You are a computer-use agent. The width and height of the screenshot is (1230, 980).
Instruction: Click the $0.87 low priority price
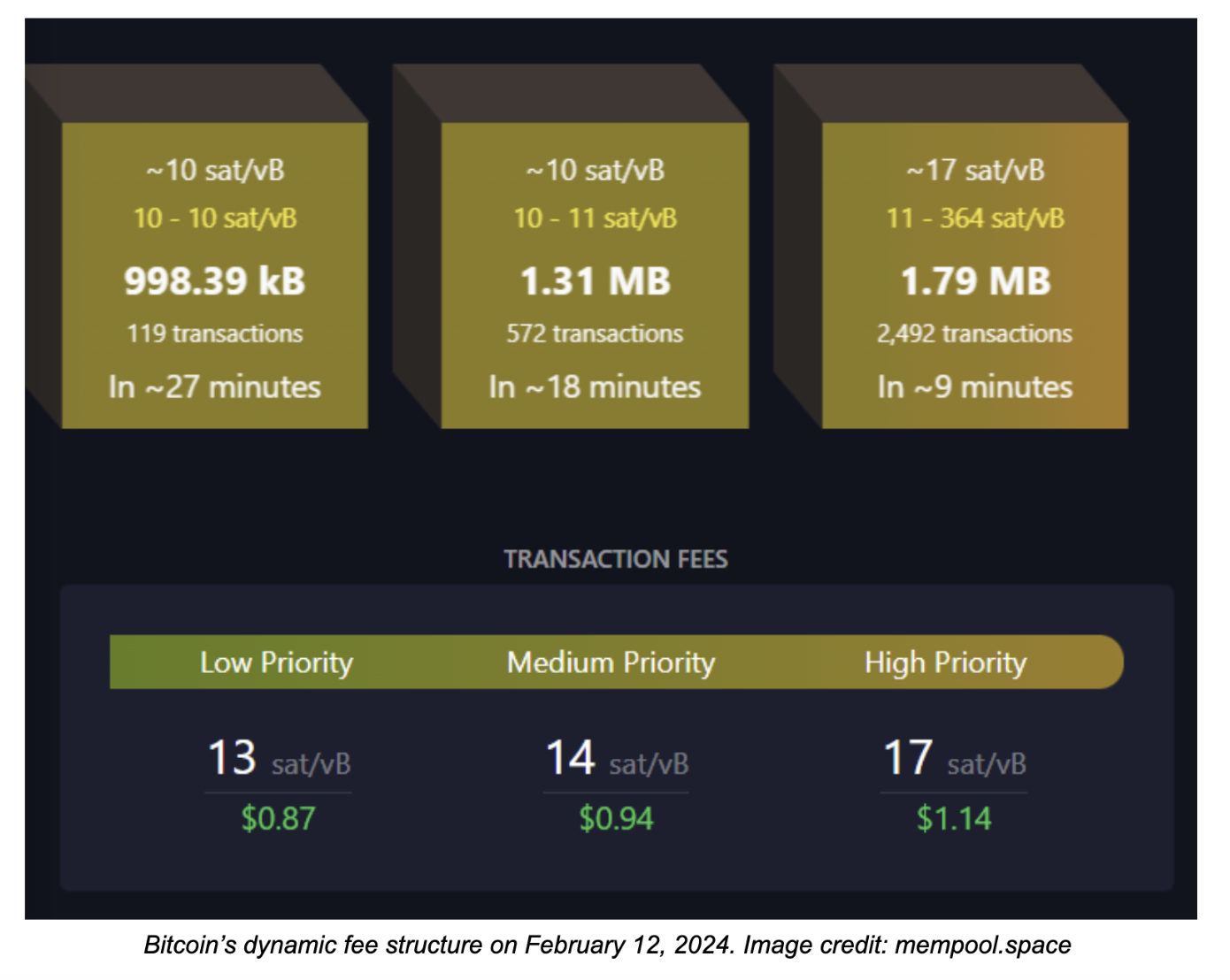pos(277,818)
